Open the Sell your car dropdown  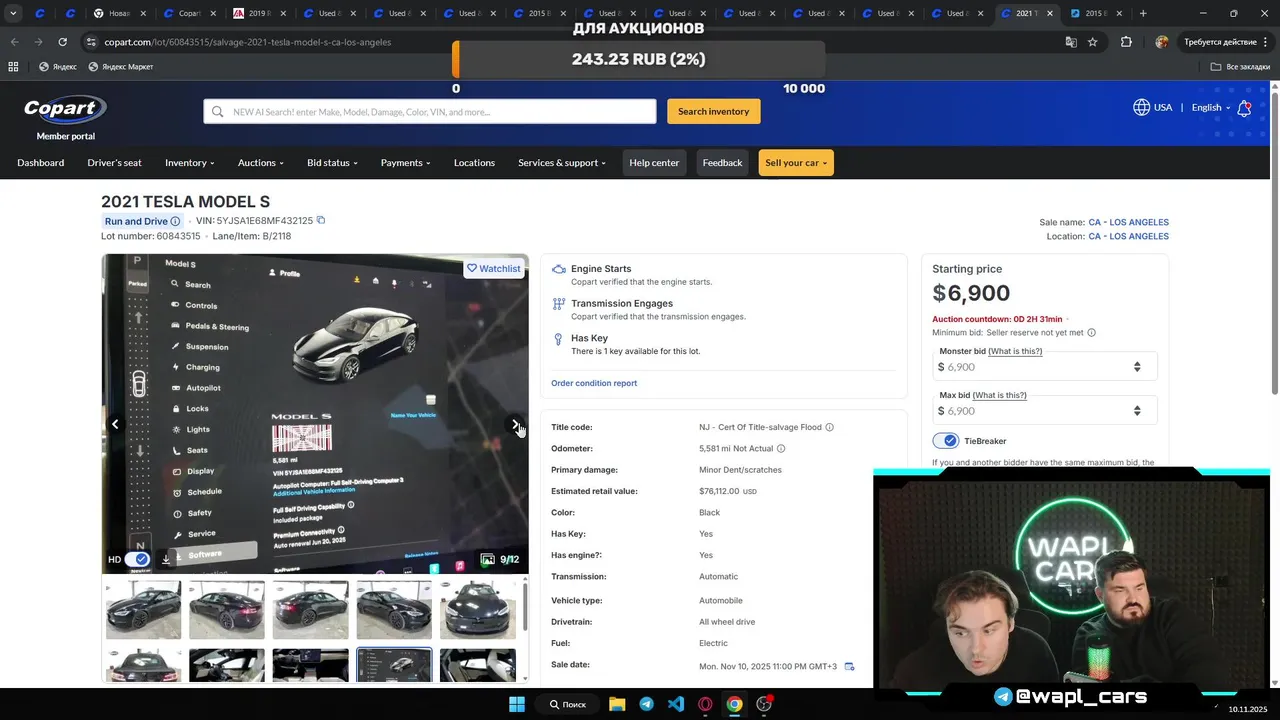point(796,163)
